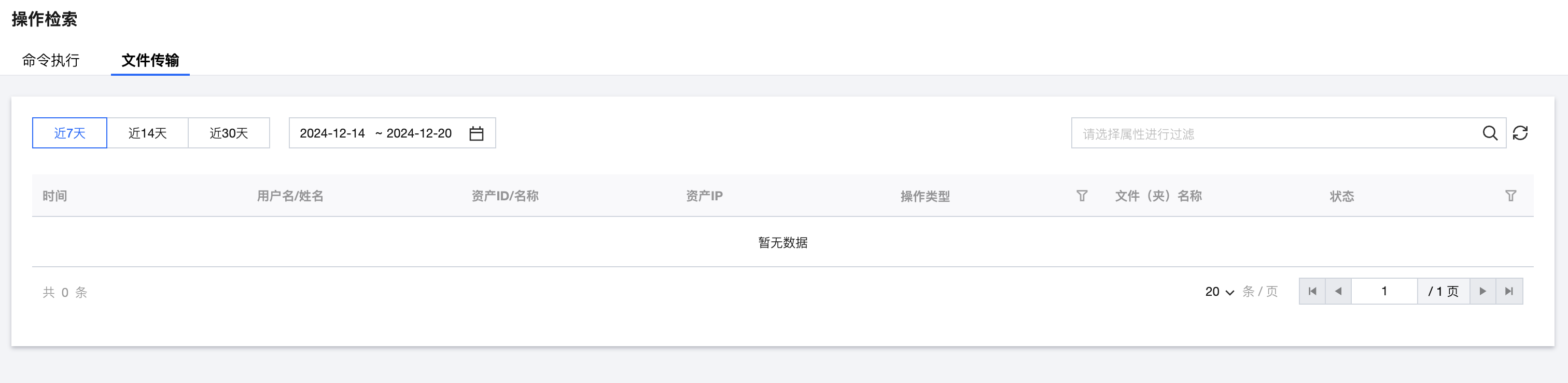This screenshot has width=1568, height=383.
Task: Open the 状态 column filter icon
Action: click(x=1510, y=196)
